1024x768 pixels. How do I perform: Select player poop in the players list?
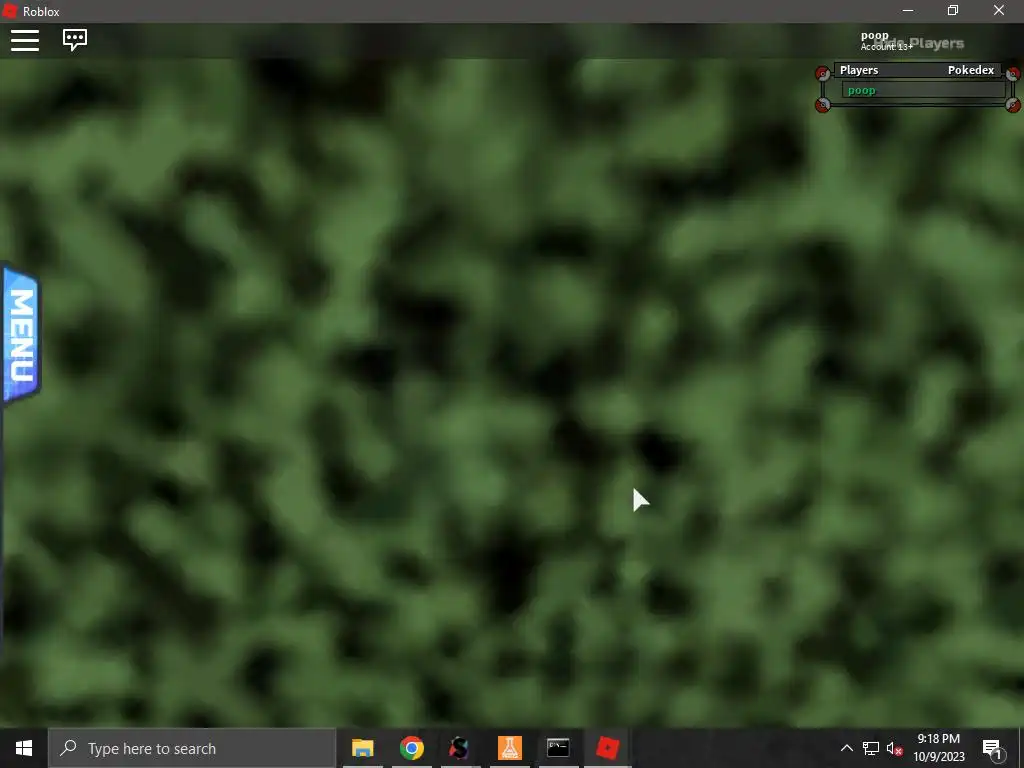923,90
